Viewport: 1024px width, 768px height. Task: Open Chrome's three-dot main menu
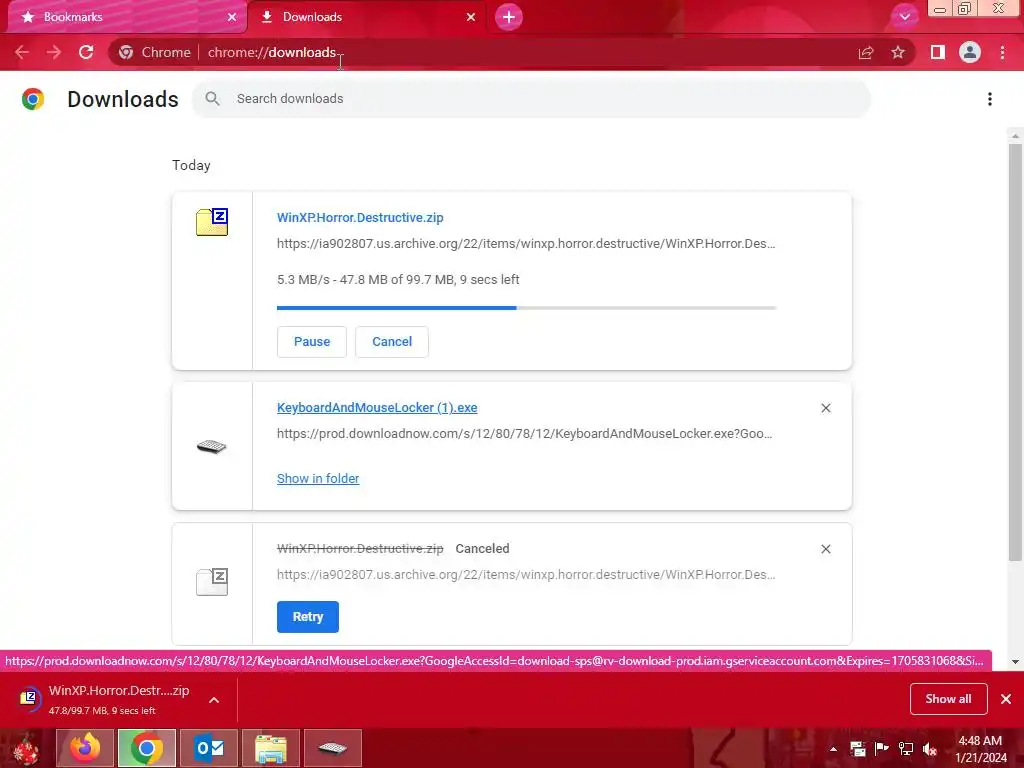pyautogui.click(x=1002, y=52)
